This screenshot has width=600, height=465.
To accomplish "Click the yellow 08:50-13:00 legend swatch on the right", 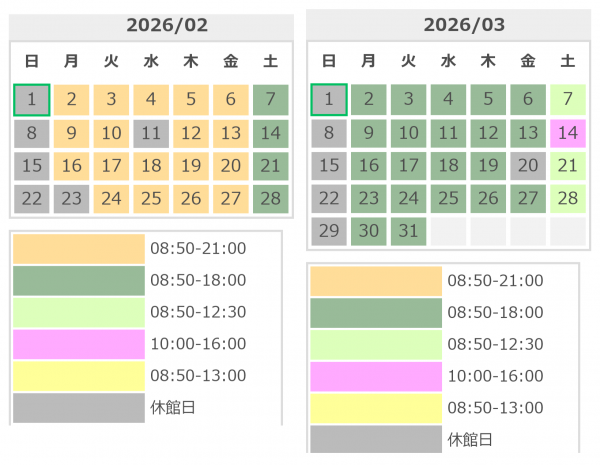I will click(x=375, y=408).
